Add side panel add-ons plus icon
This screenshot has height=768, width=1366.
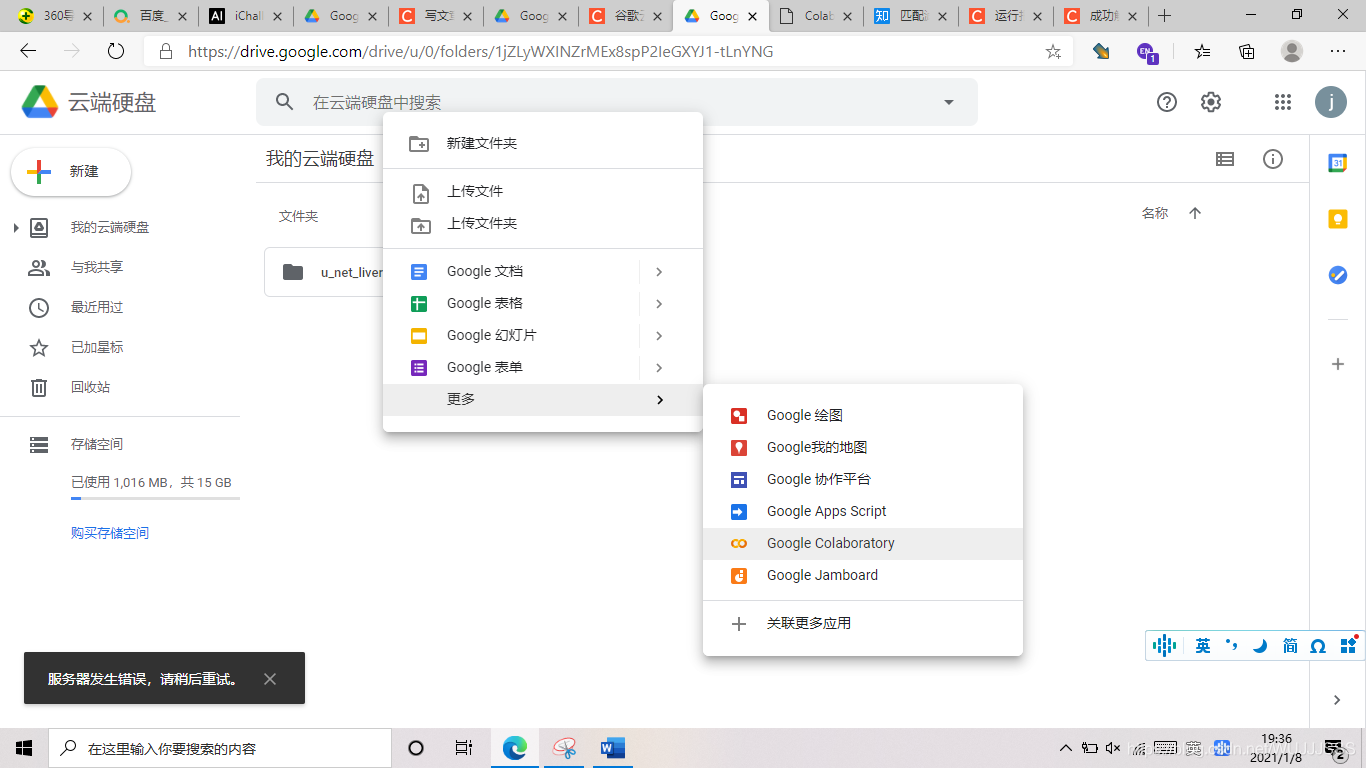pyautogui.click(x=1338, y=364)
